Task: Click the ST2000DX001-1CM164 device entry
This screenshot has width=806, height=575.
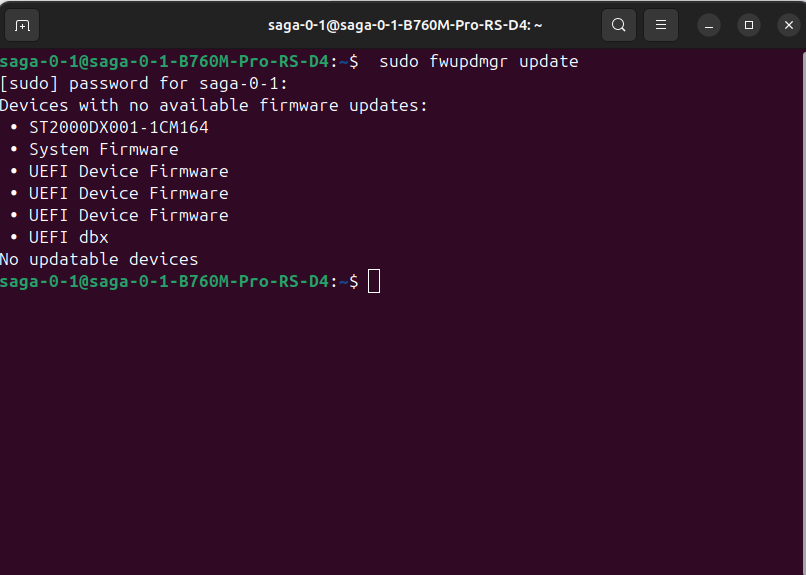Action: point(118,128)
